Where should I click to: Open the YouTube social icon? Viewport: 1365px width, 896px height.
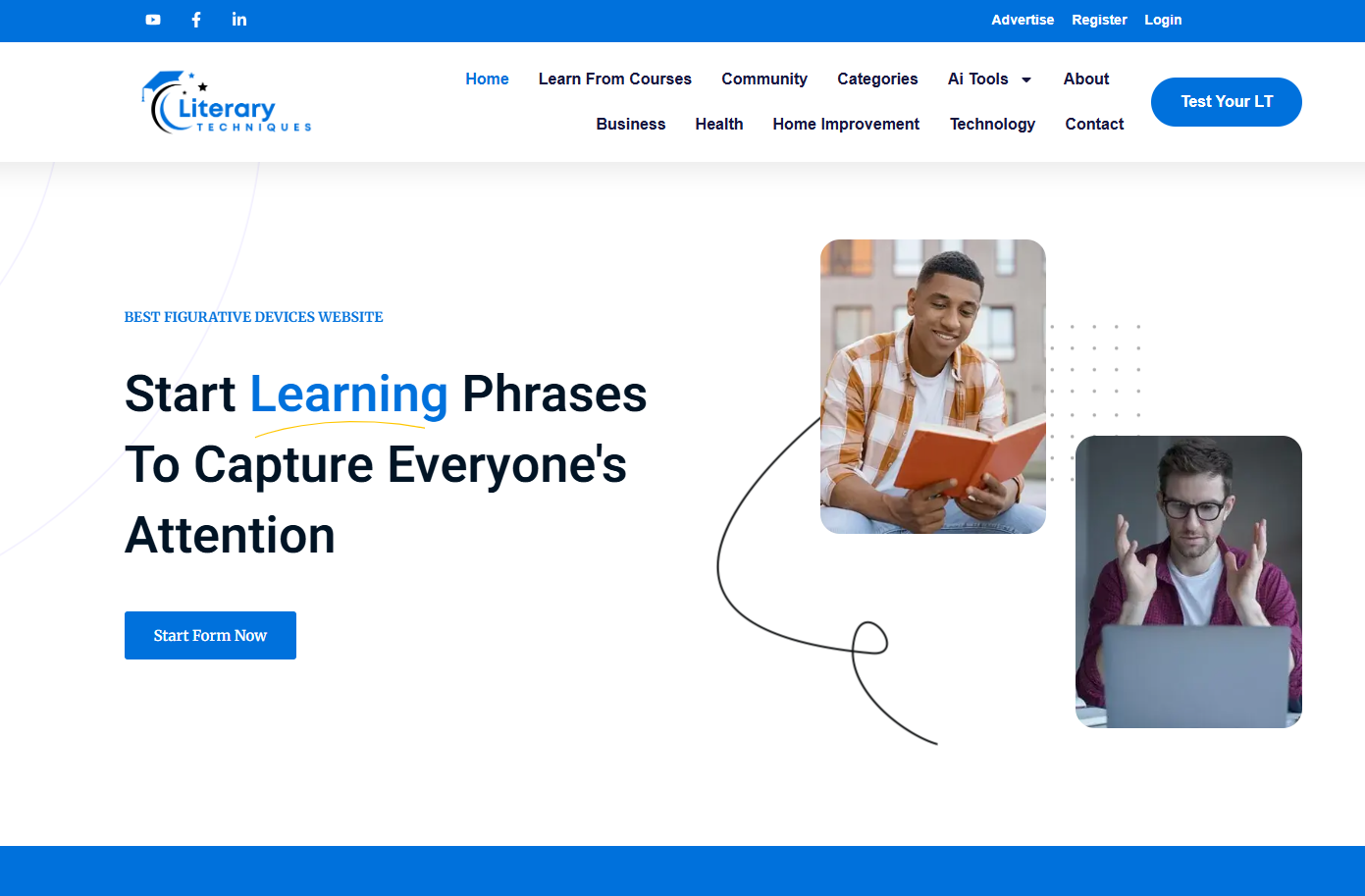(x=153, y=20)
